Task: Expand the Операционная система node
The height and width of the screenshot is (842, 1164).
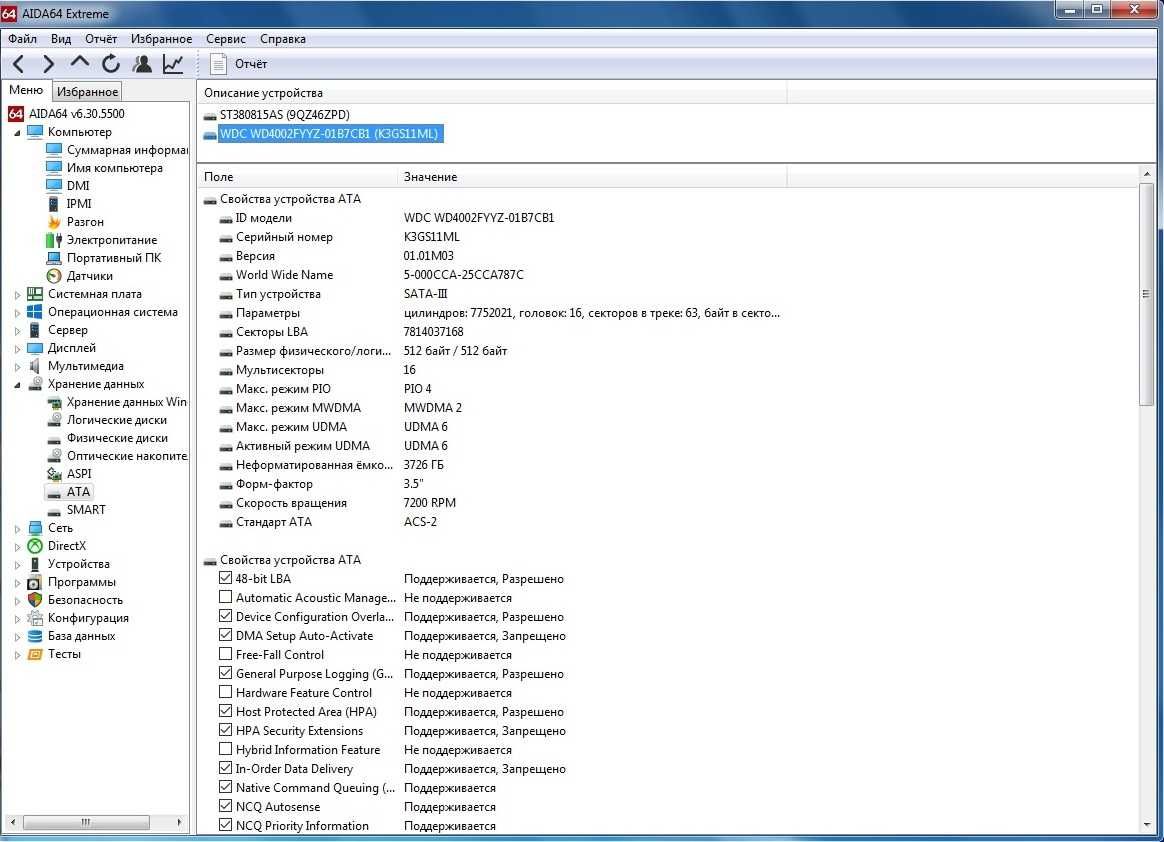Action: click(17, 313)
